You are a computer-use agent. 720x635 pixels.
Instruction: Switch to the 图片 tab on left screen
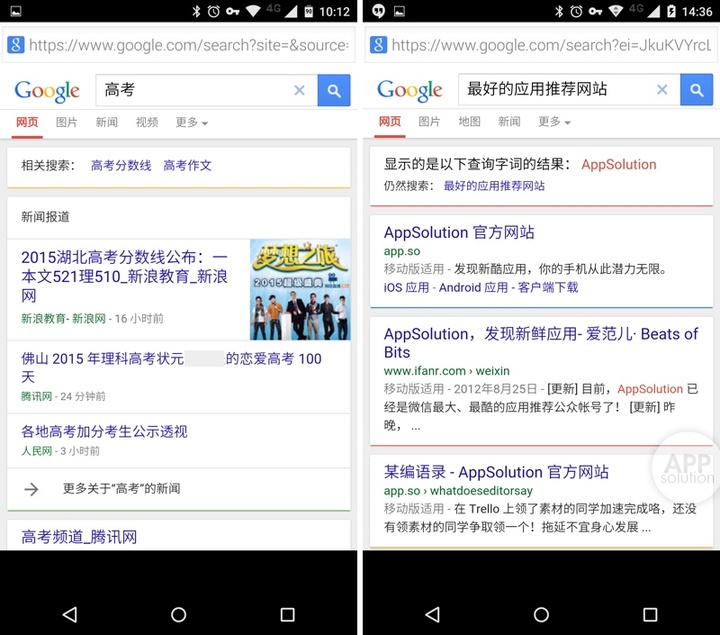tap(67, 122)
